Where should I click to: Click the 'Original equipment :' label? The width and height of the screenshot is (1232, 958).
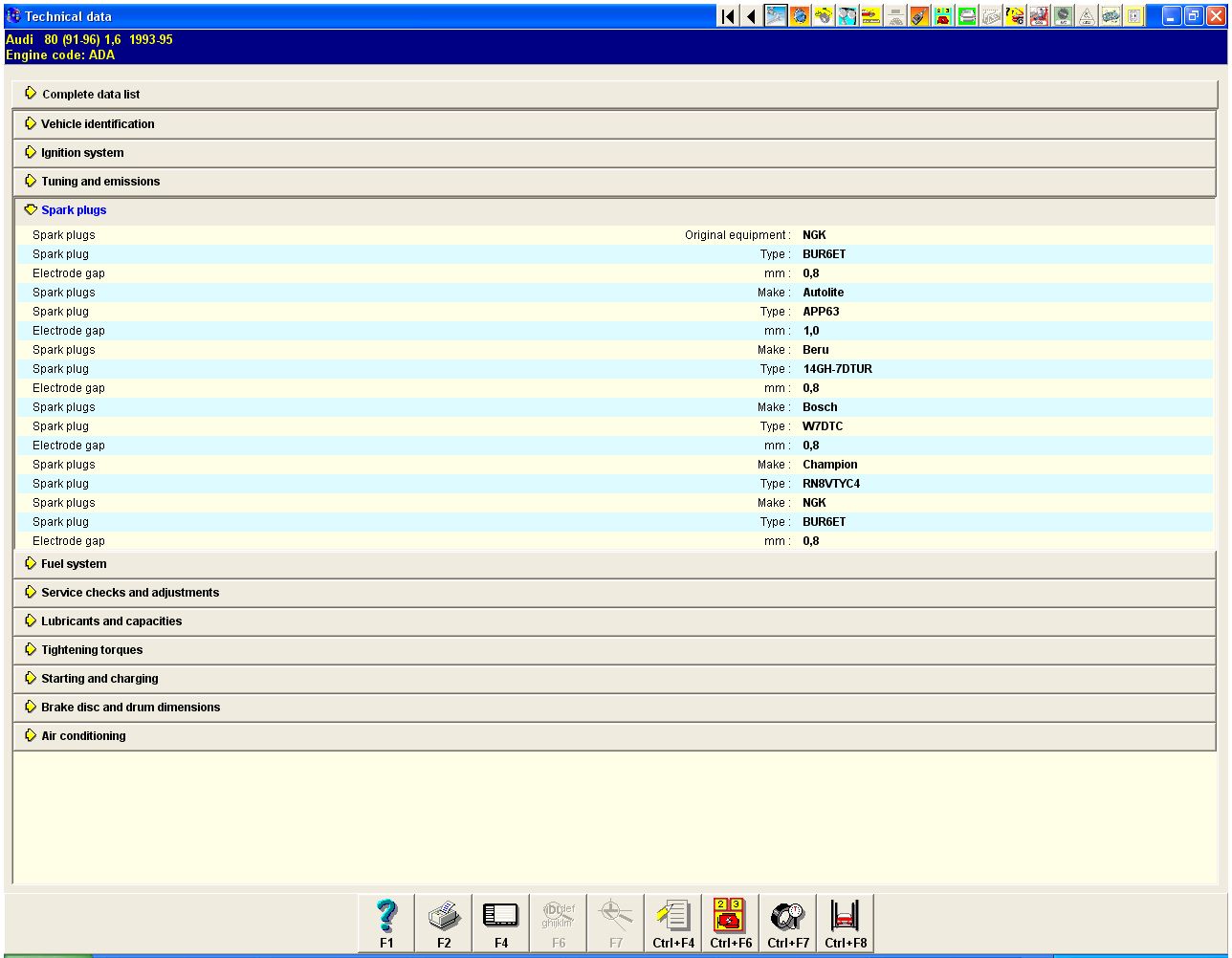click(x=737, y=235)
